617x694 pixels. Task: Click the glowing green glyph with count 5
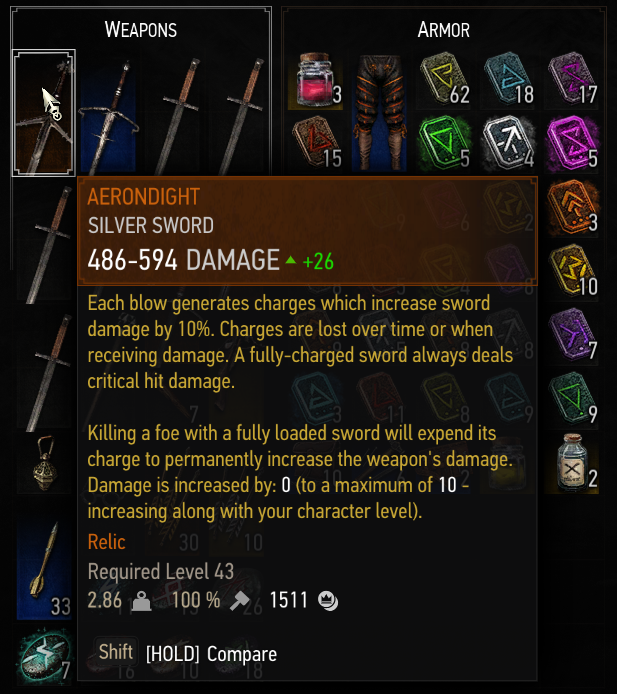click(443, 144)
